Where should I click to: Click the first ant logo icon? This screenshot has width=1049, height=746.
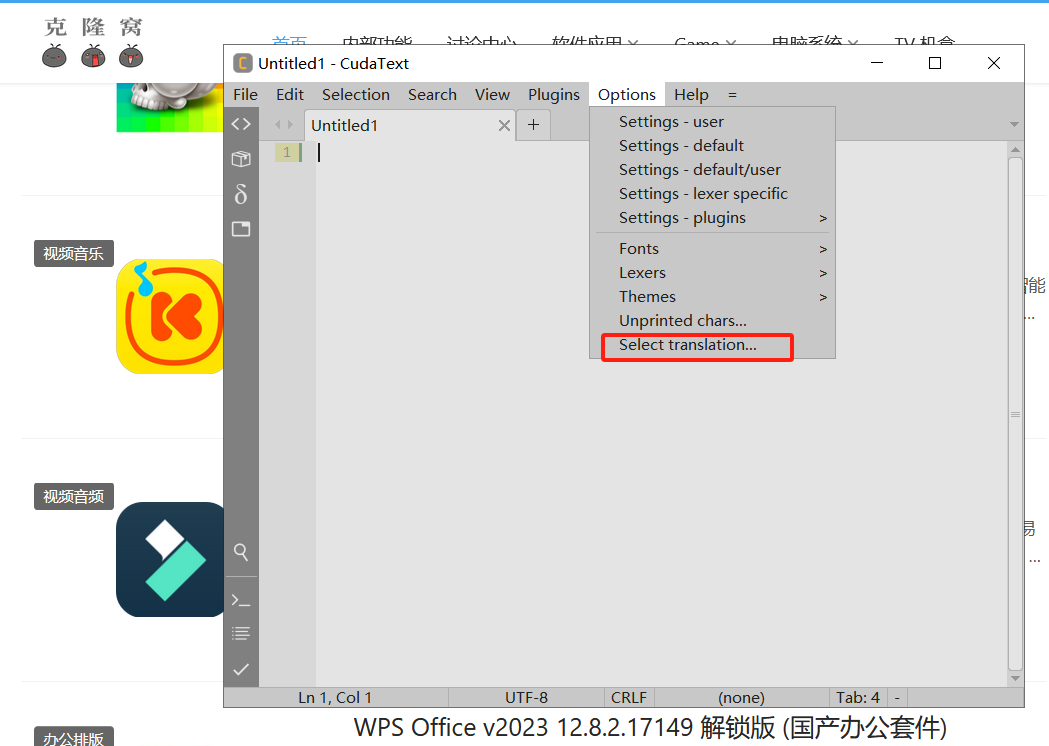coord(54,56)
